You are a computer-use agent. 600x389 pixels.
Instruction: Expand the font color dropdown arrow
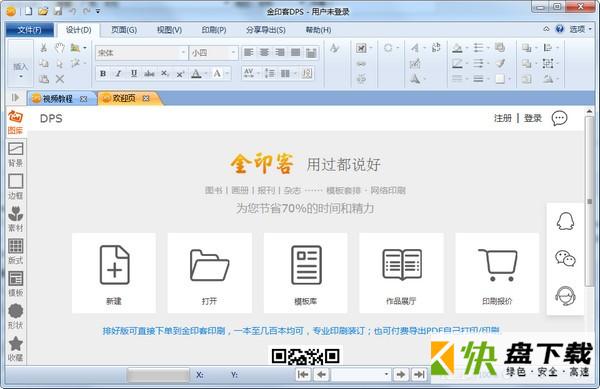coord(206,73)
